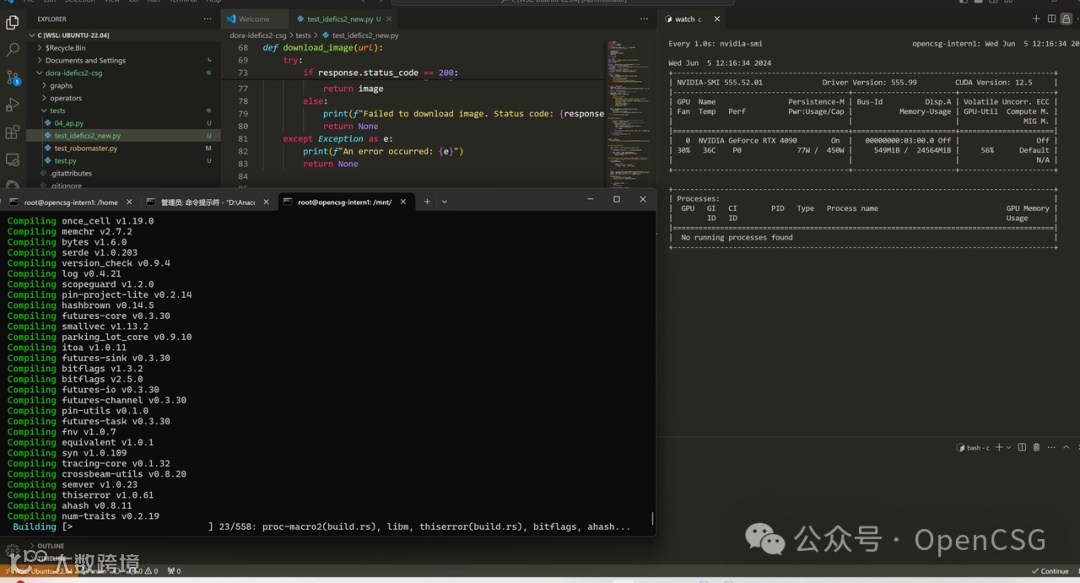Open the Search view in activity bar
The image size is (1080, 583).
click(12, 50)
